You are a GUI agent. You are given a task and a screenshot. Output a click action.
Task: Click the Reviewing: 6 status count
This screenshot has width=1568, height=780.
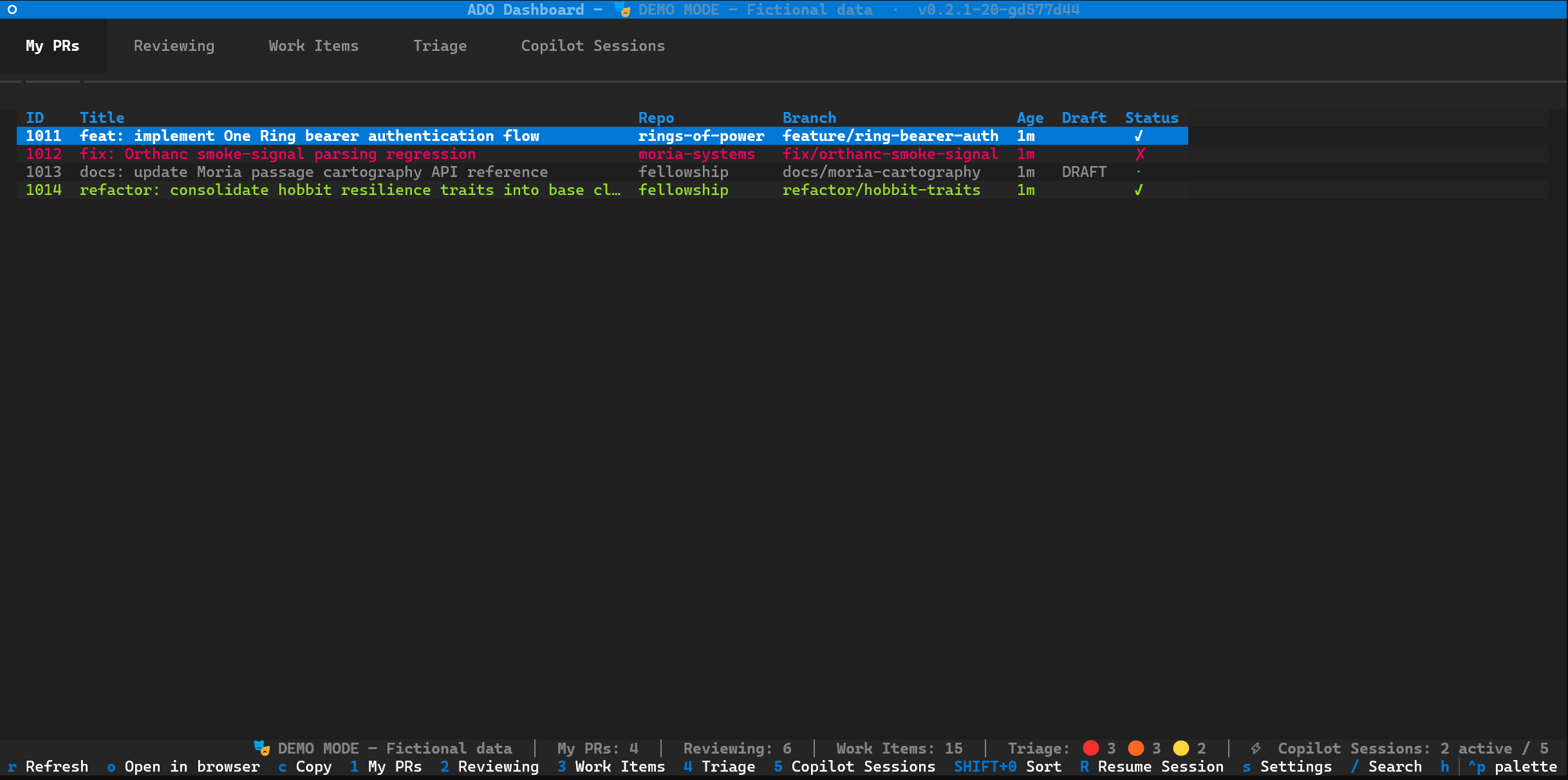tap(738, 748)
